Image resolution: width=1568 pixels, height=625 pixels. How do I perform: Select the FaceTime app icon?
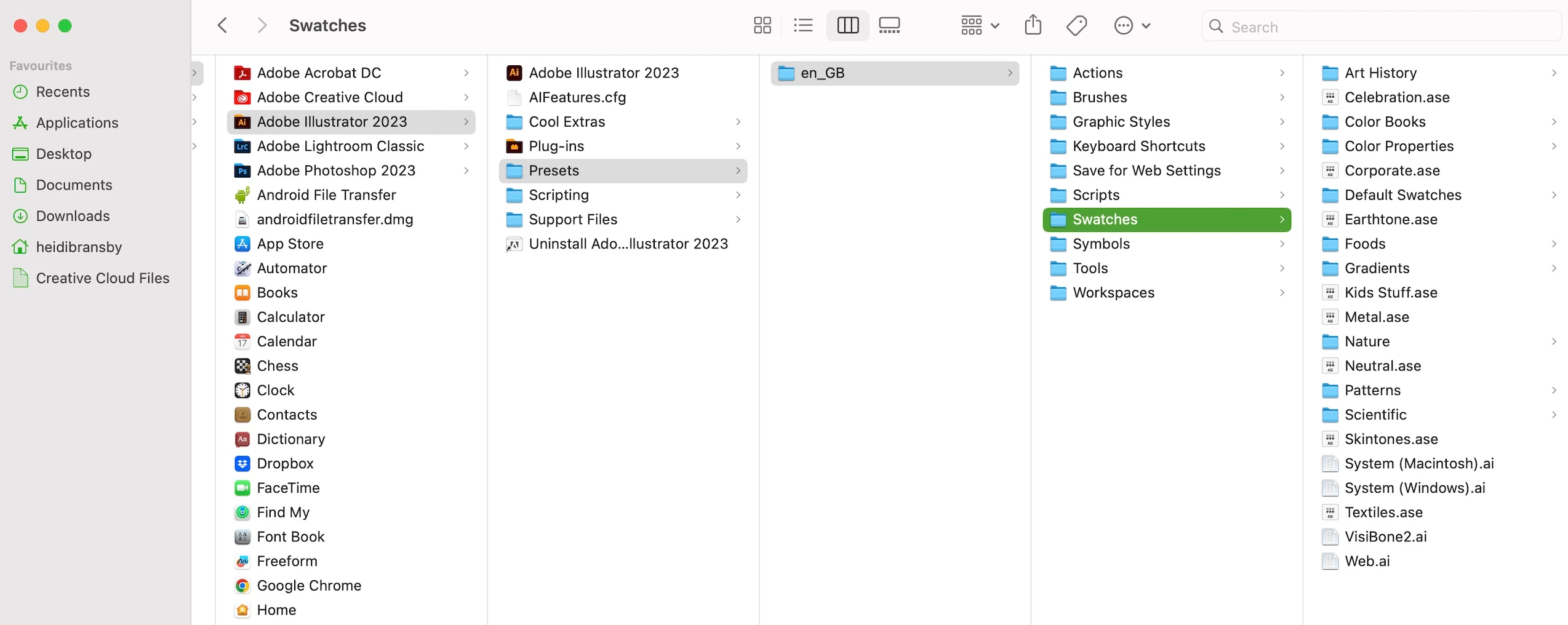tap(242, 488)
